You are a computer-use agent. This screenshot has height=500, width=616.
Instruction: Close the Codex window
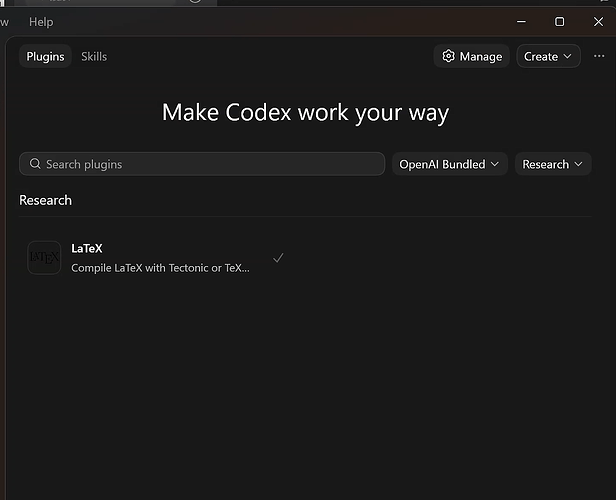(598, 22)
